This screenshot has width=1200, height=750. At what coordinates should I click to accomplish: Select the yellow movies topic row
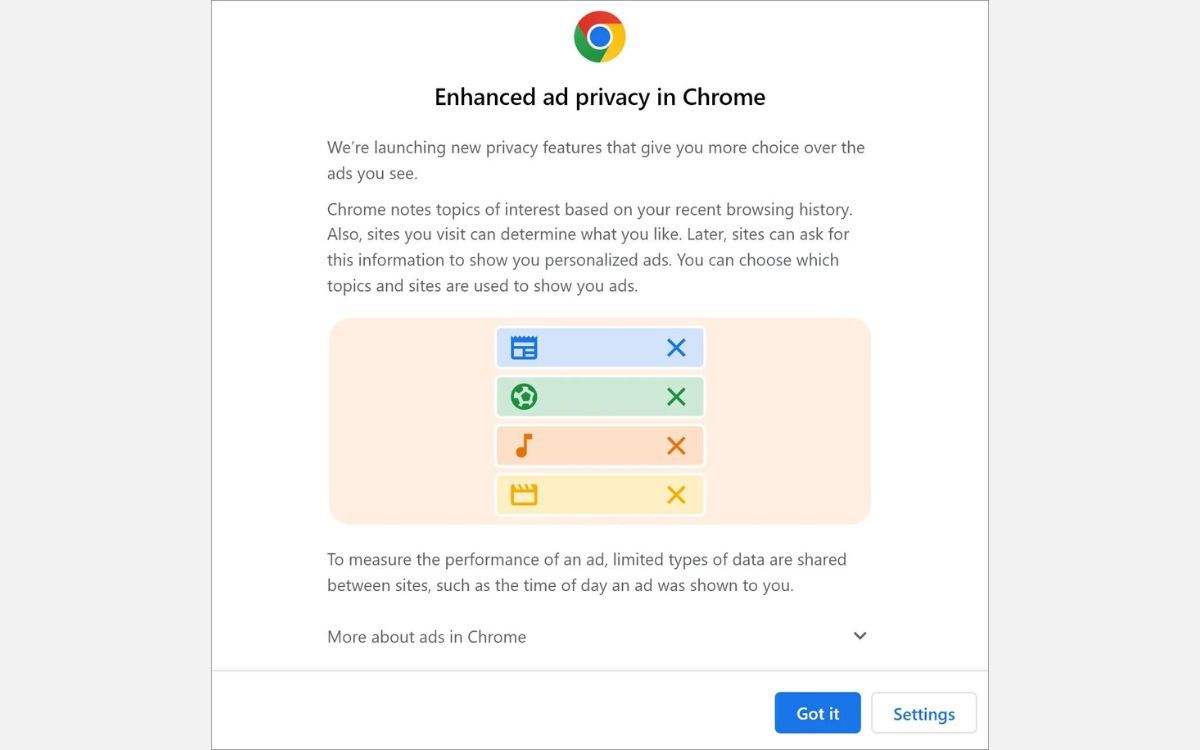599,494
